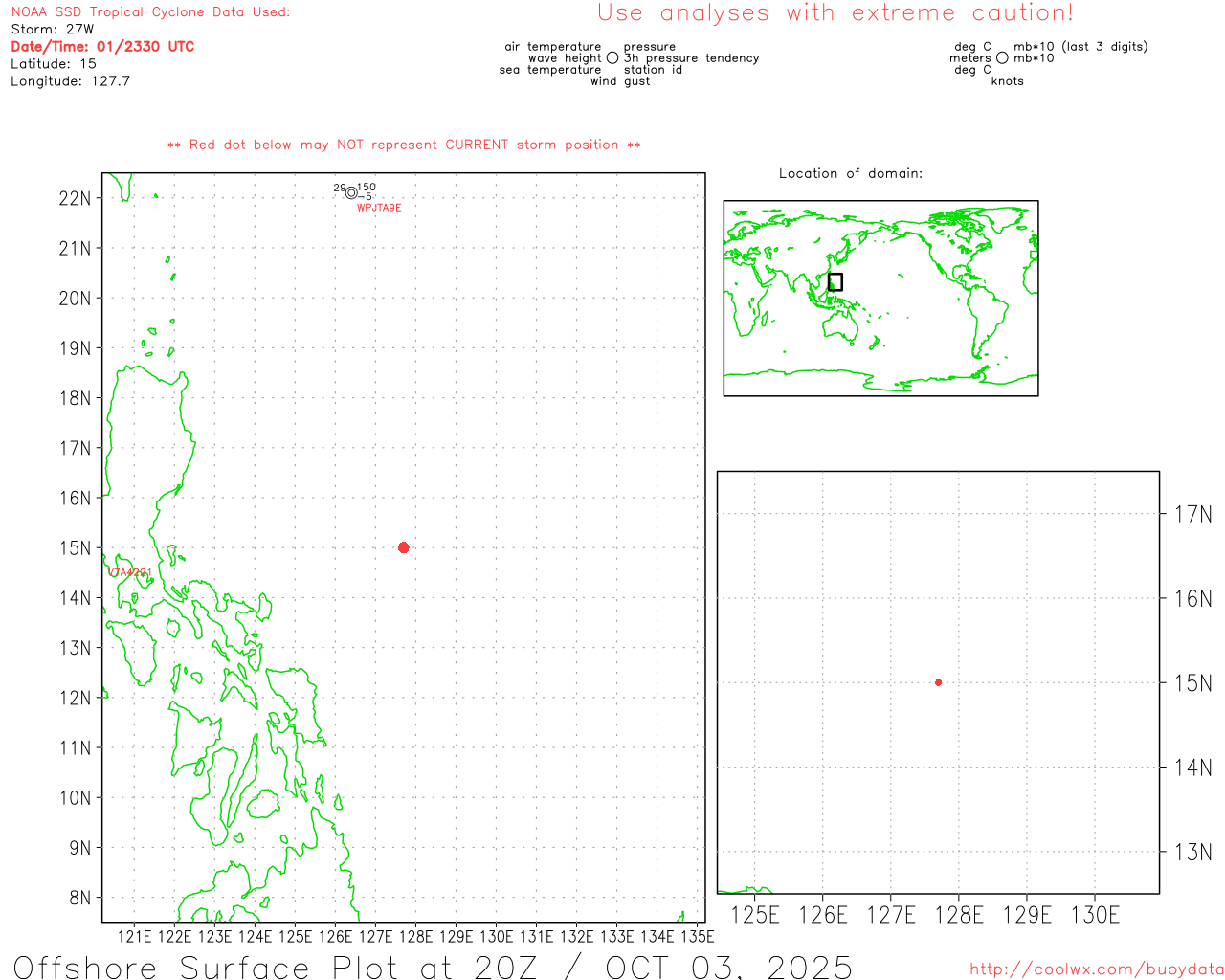Click the Offshore Surface Plot title text
Viewport: 1225px width, 980px height.
433,967
